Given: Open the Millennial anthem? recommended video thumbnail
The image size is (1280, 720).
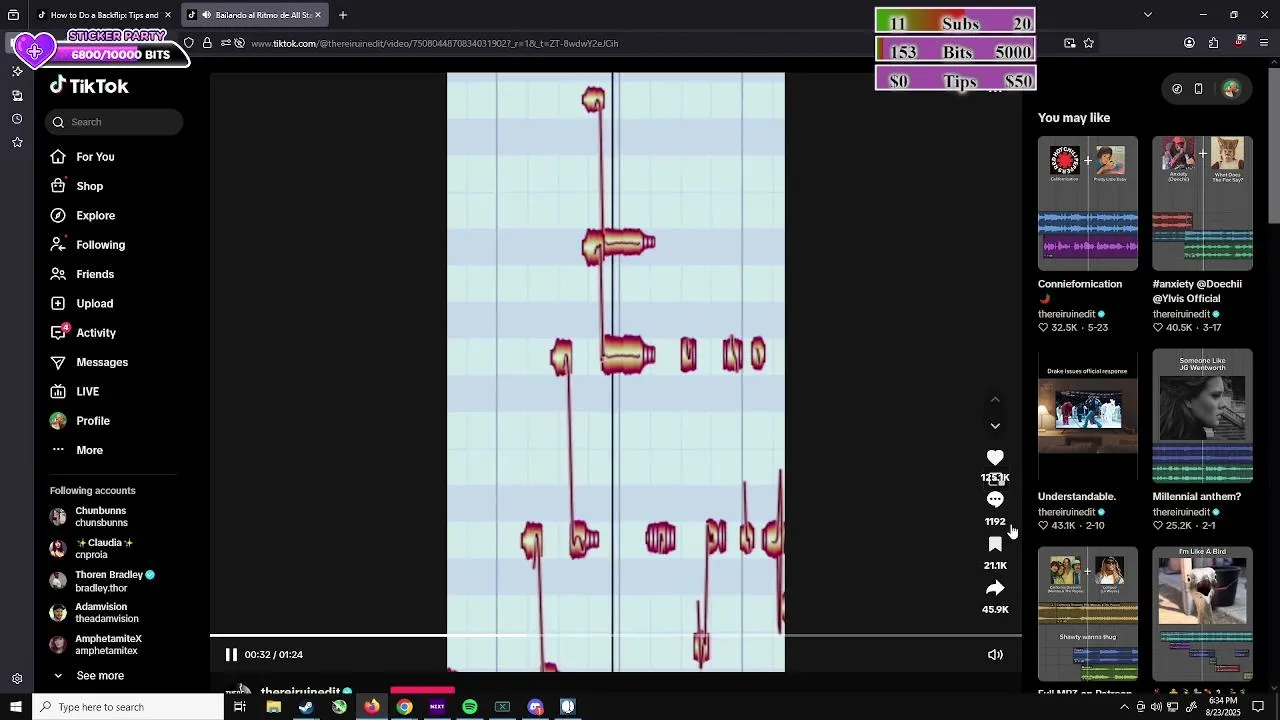Looking at the screenshot, I should (x=1202, y=416).
